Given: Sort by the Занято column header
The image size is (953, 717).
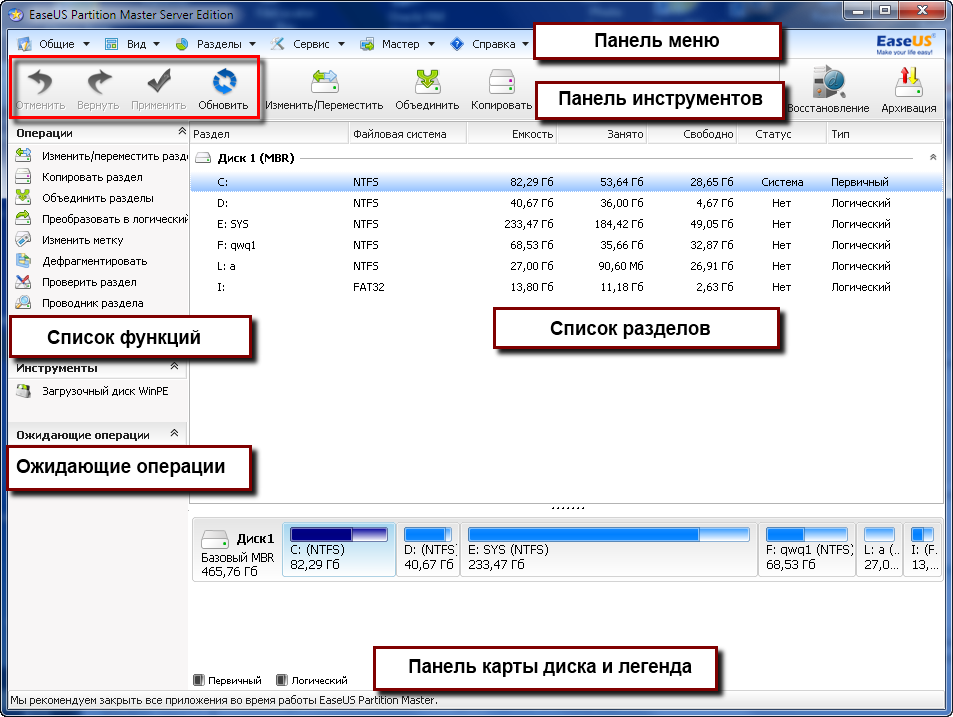Looking at the screenshot, I should (602, 134).
